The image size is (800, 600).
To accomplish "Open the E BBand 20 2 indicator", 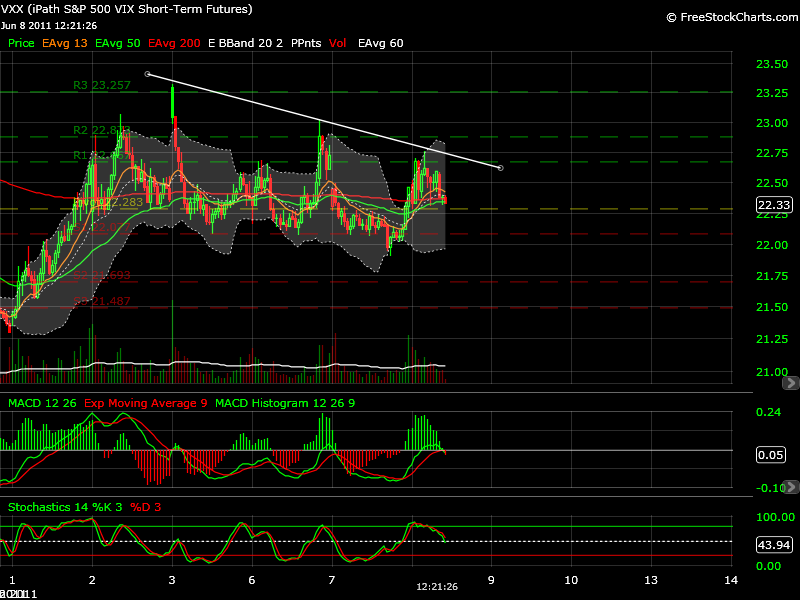I will [246, 44].
